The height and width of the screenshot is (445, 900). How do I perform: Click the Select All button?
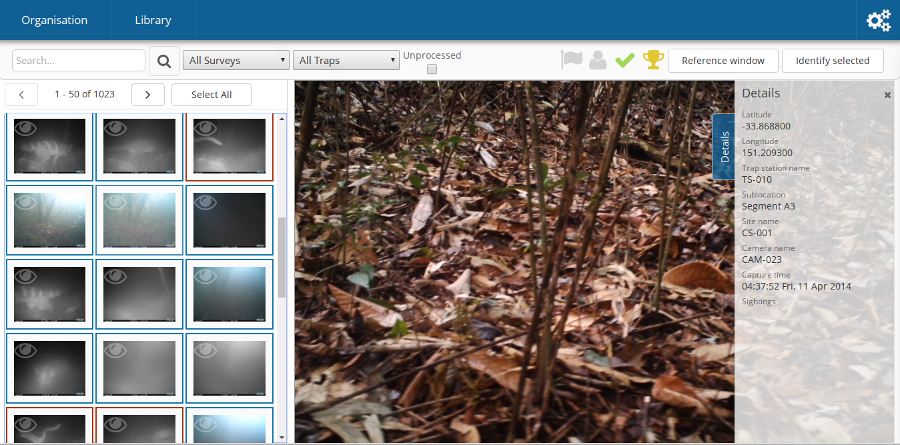point(211,95)
